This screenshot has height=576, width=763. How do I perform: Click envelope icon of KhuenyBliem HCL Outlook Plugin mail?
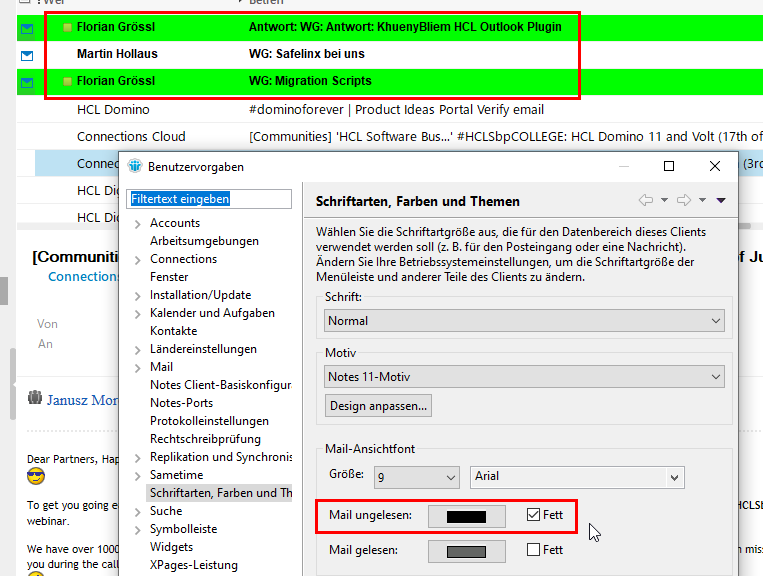coord(27,28)
